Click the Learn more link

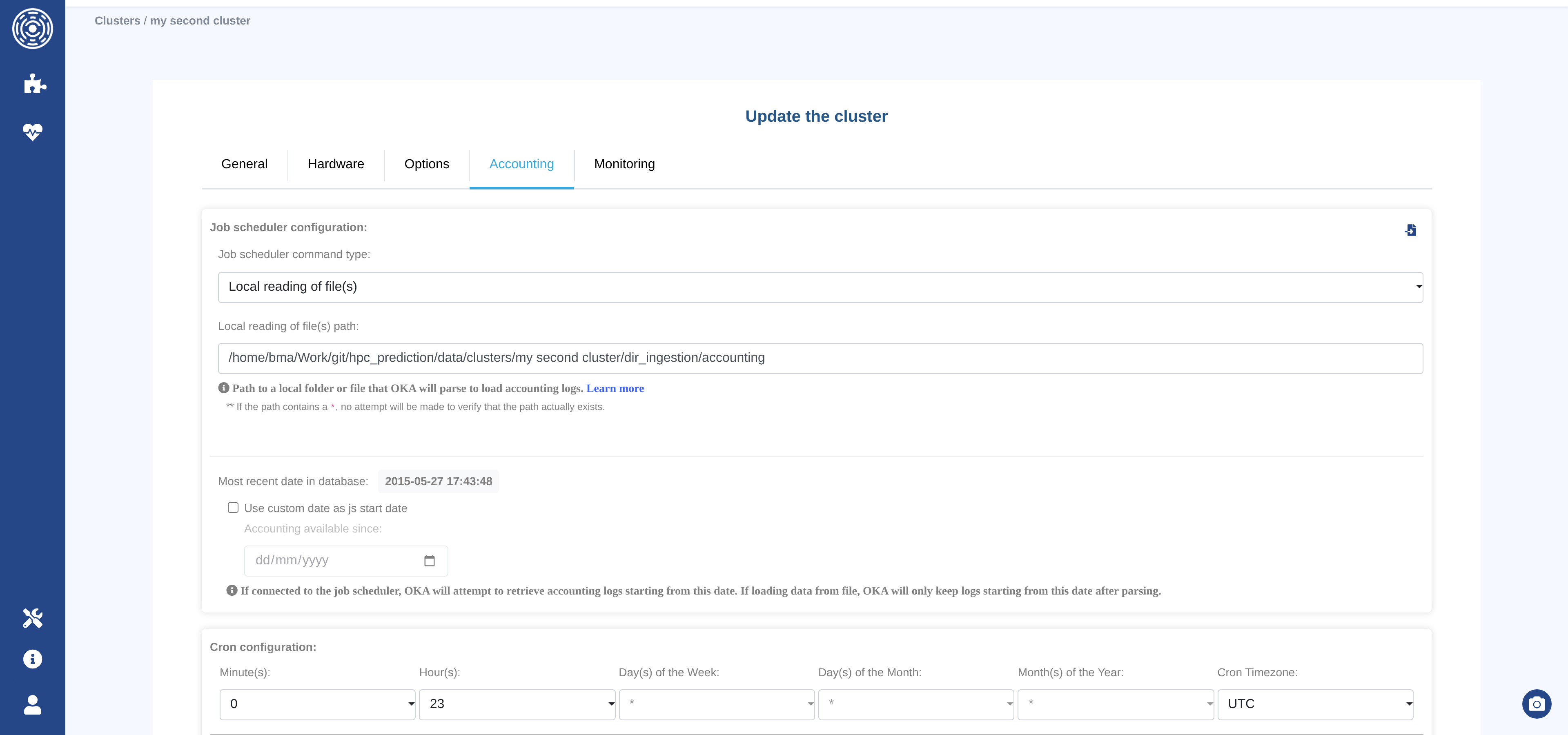coord(615,388)
